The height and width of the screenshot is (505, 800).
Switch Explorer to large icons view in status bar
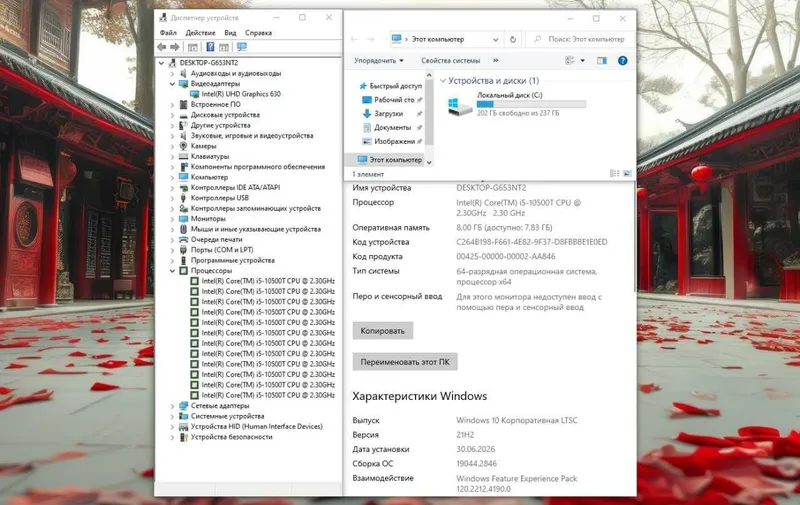(627, 174)
